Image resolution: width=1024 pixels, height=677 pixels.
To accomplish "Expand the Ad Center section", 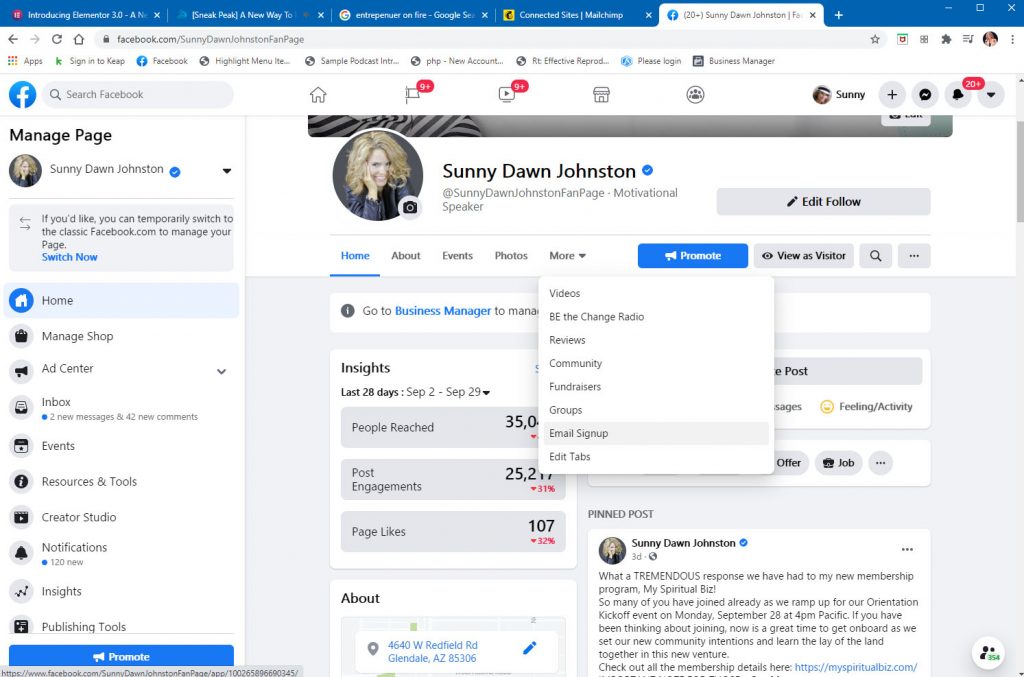I will (x=221, y=371).
